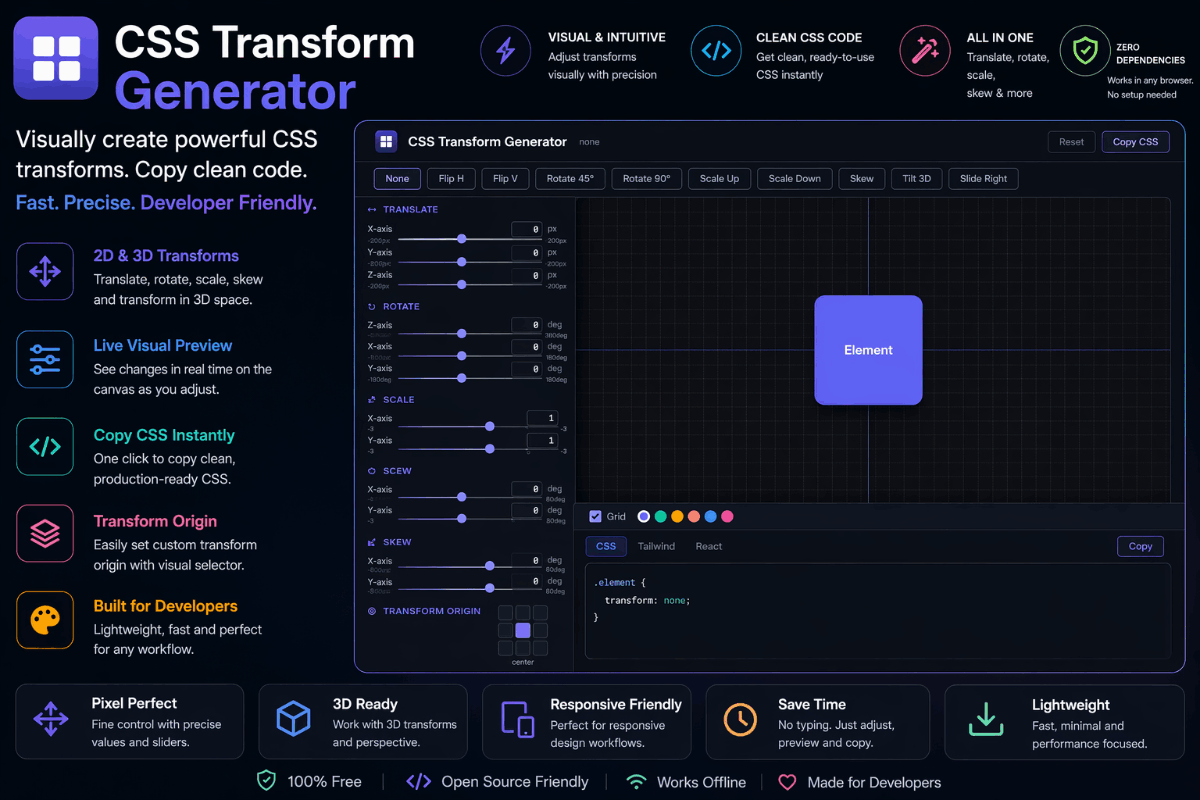
Task: Click the Scale X-axis value field
Action: tap(542, 418)
